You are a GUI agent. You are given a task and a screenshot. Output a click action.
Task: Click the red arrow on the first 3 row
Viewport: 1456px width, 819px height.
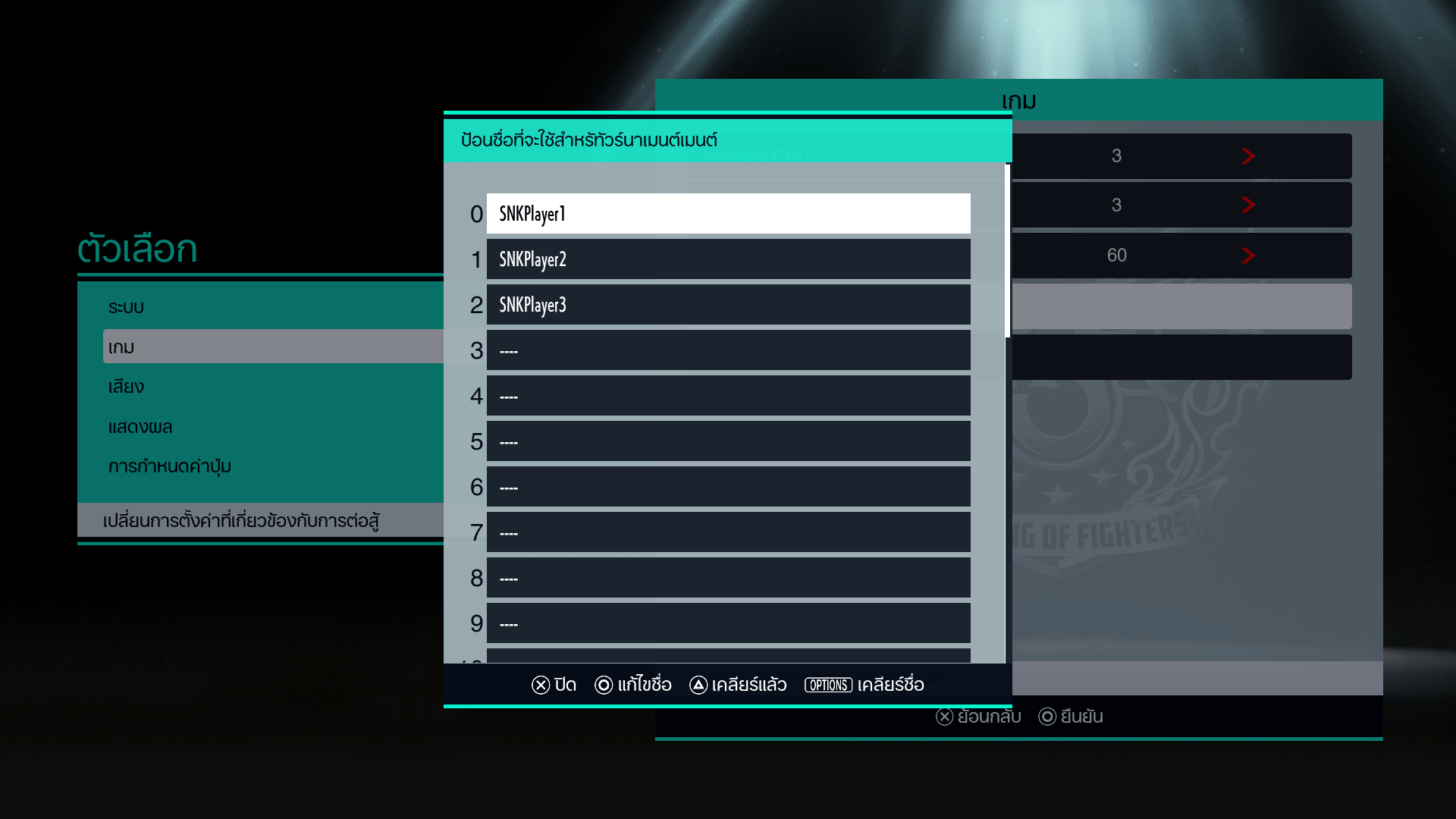click(1248, 156)
